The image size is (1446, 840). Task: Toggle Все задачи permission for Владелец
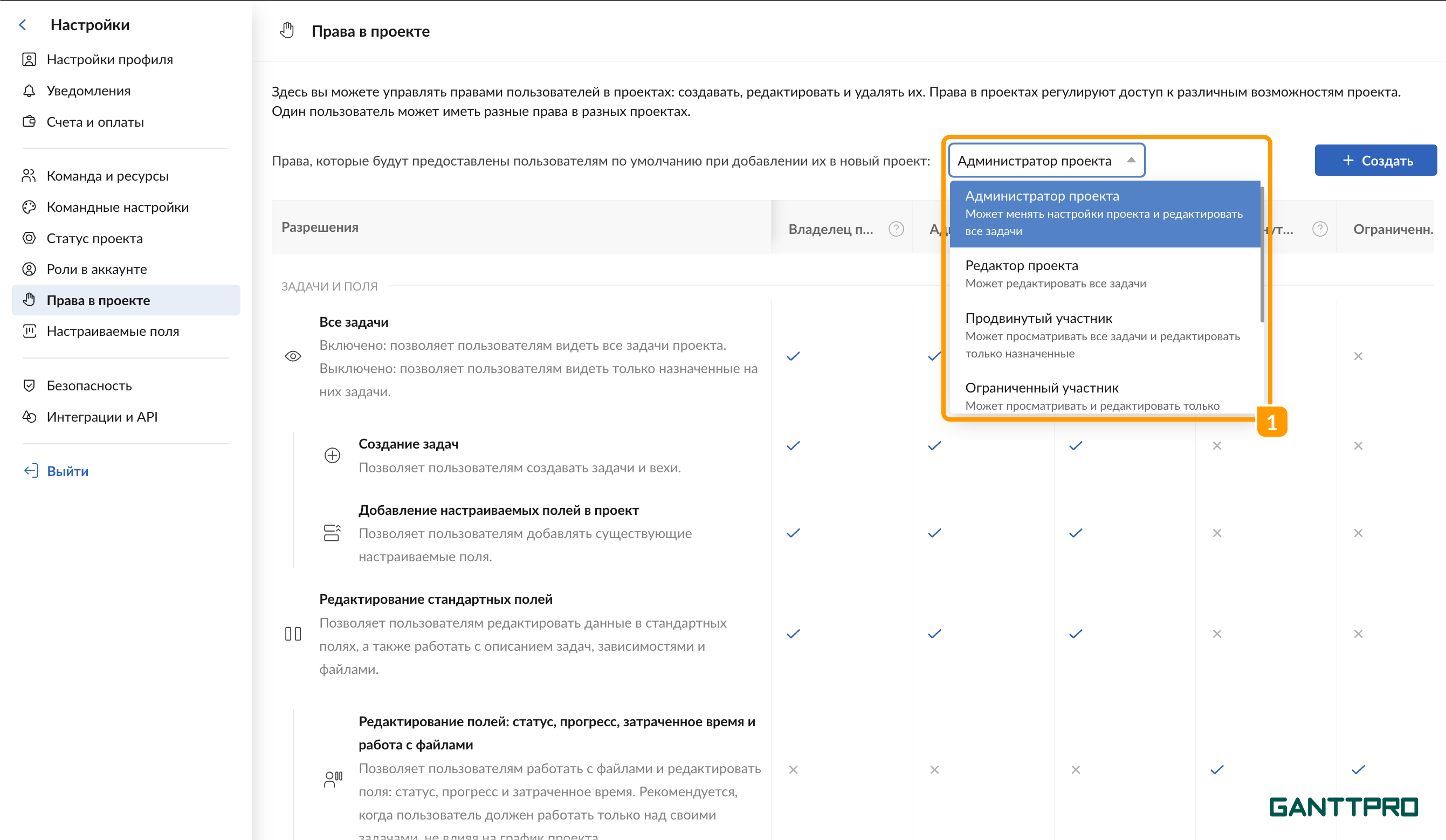click(x=793, y=356)
